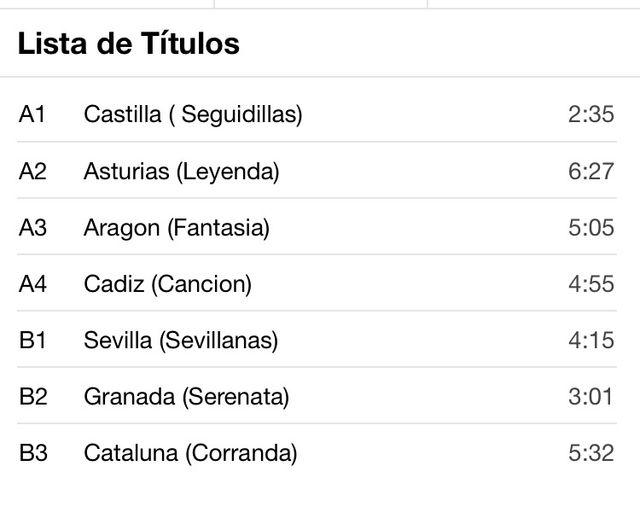Click the 5:32 duration for Cataluna
Image resolution: width=640 pixels, height=513 pixels.
(x=591, y=453)
